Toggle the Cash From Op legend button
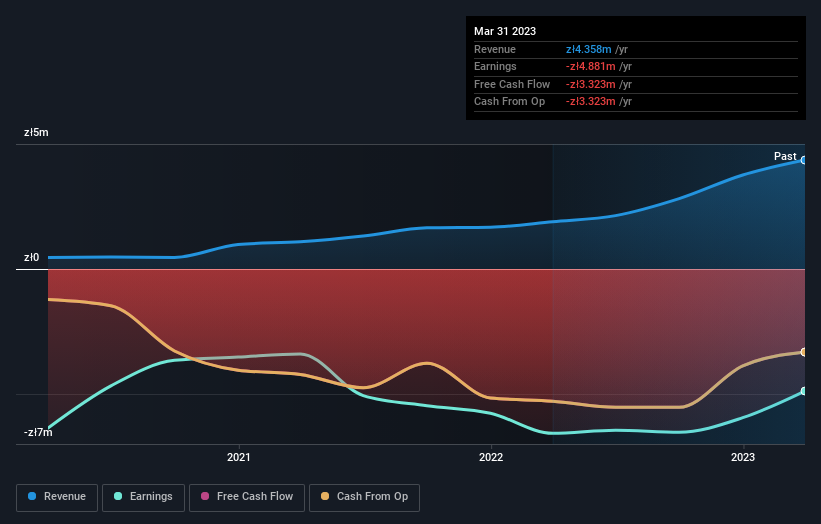This screenshot has height=524, width=821. (364, 497)
